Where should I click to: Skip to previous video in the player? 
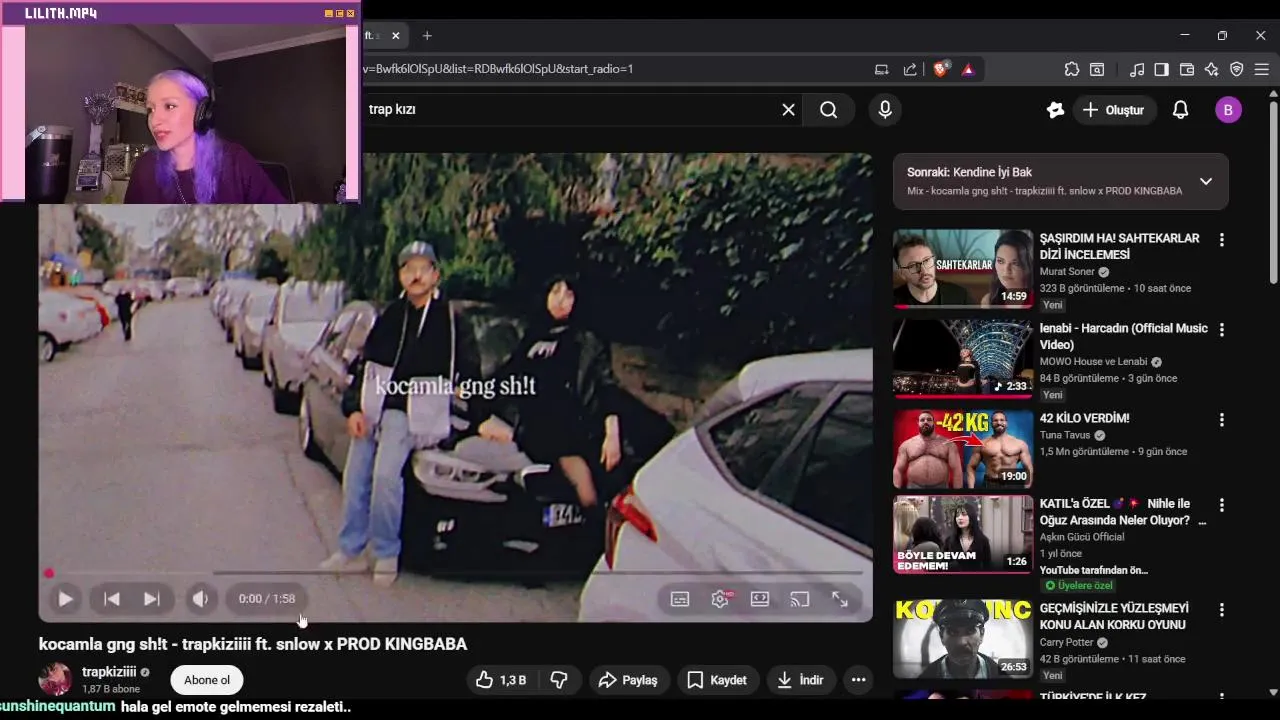click(x=112, y=599)
